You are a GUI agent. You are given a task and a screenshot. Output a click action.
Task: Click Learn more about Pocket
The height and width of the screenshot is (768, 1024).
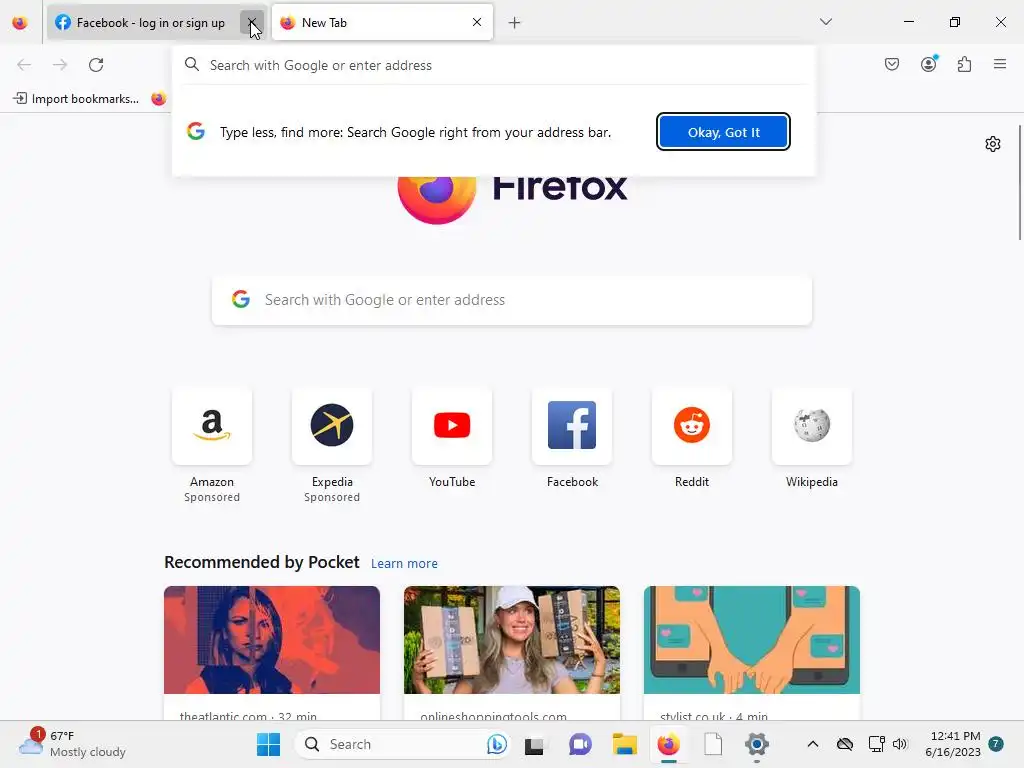(x=404, y=564)
